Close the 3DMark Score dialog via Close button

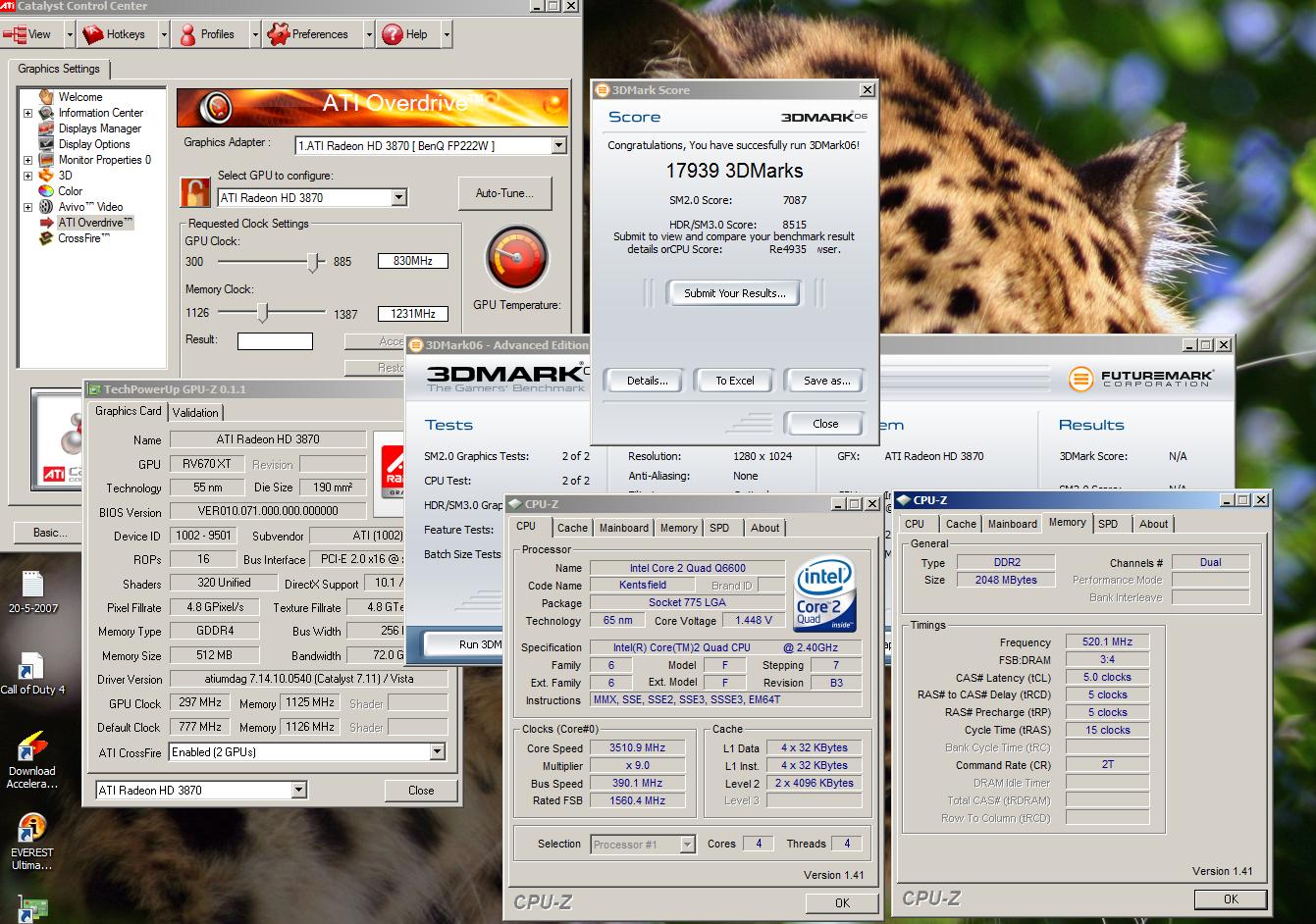(x=825, y=424)
